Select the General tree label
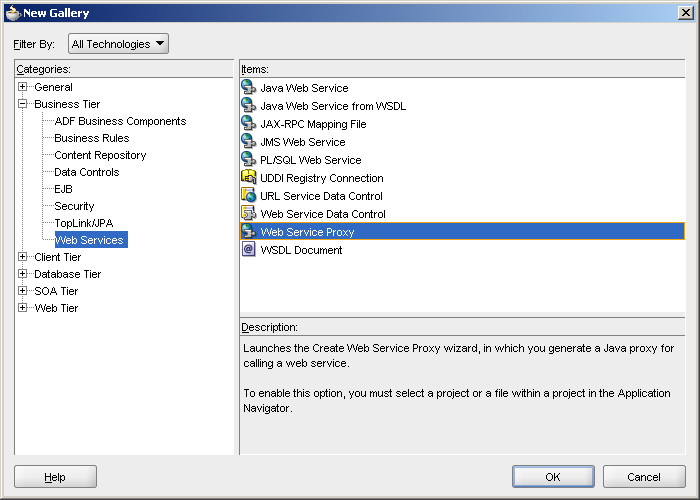This screenshot has height=500, width=700. point(53,87)
